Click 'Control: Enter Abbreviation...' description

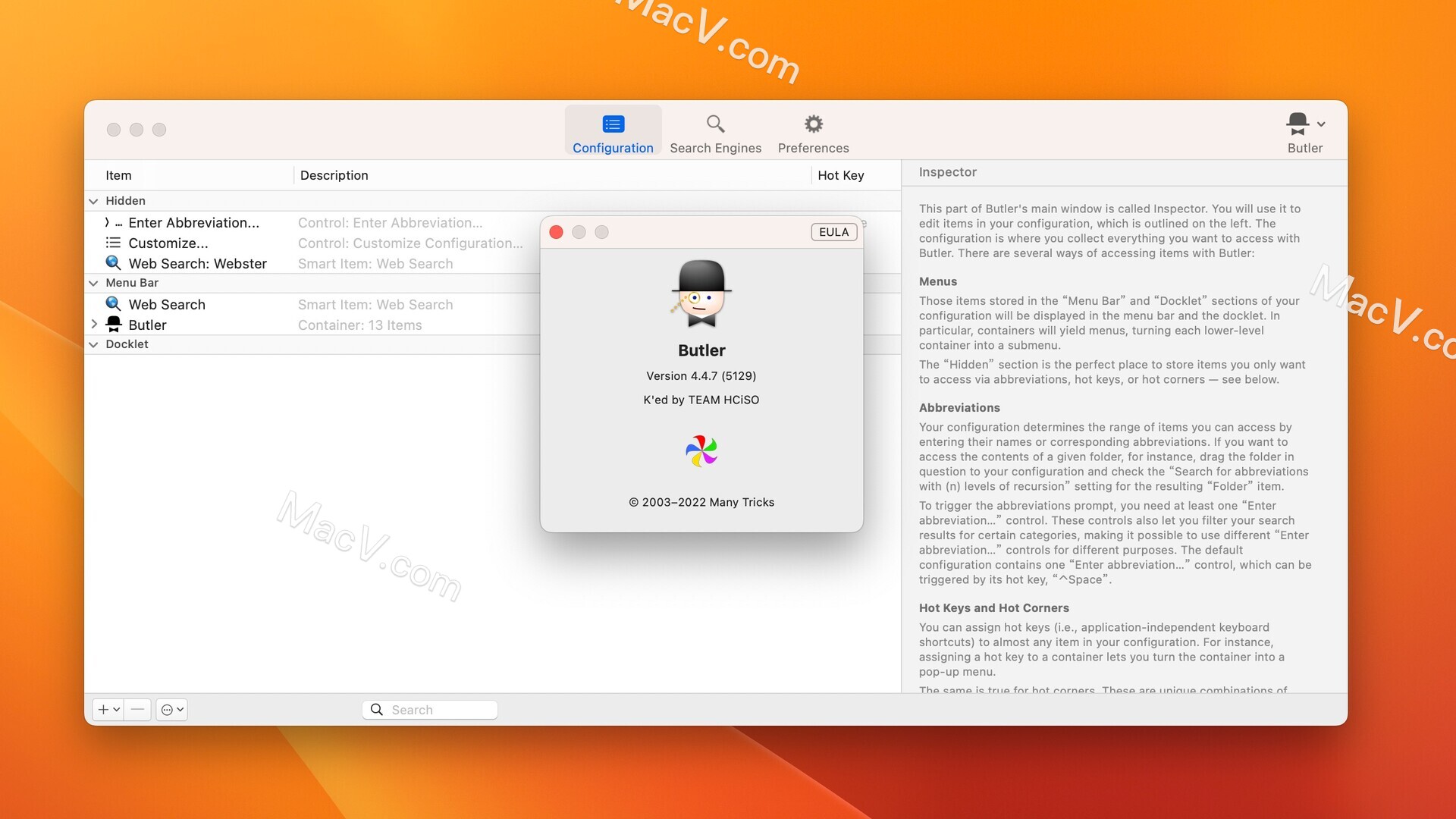point(390,222)
